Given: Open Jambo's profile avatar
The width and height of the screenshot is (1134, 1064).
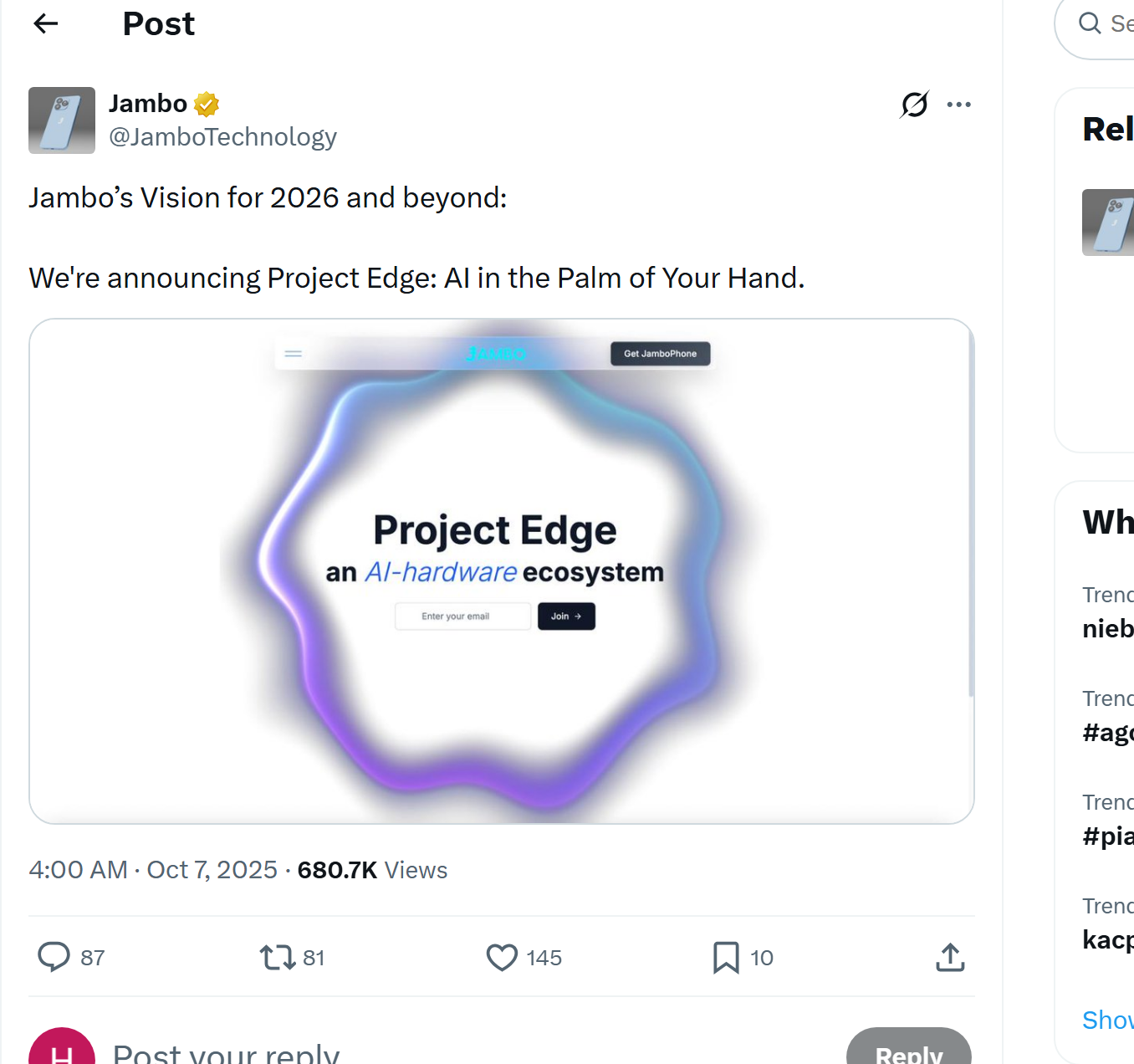Looking at the screenshot, I should 62,120.
